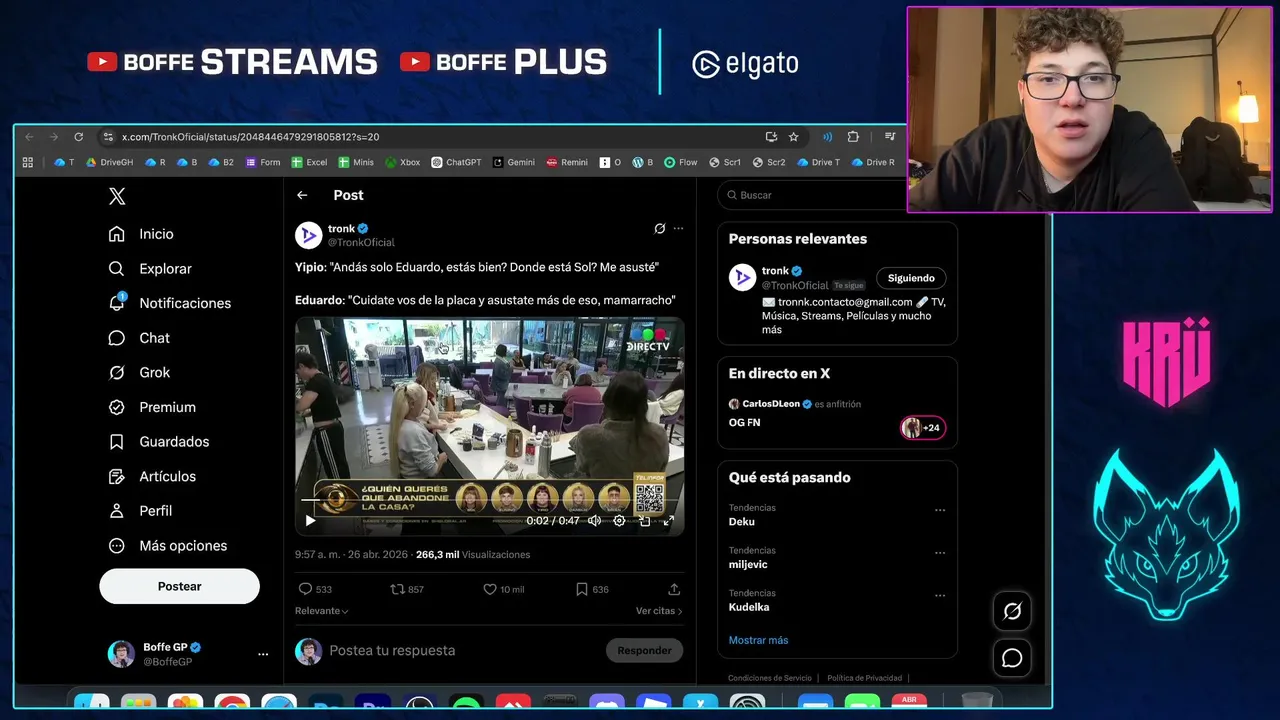Open the post's three-dot more menu
Viewport: 1280px width, 720px height.
click(x=678, y=228)
